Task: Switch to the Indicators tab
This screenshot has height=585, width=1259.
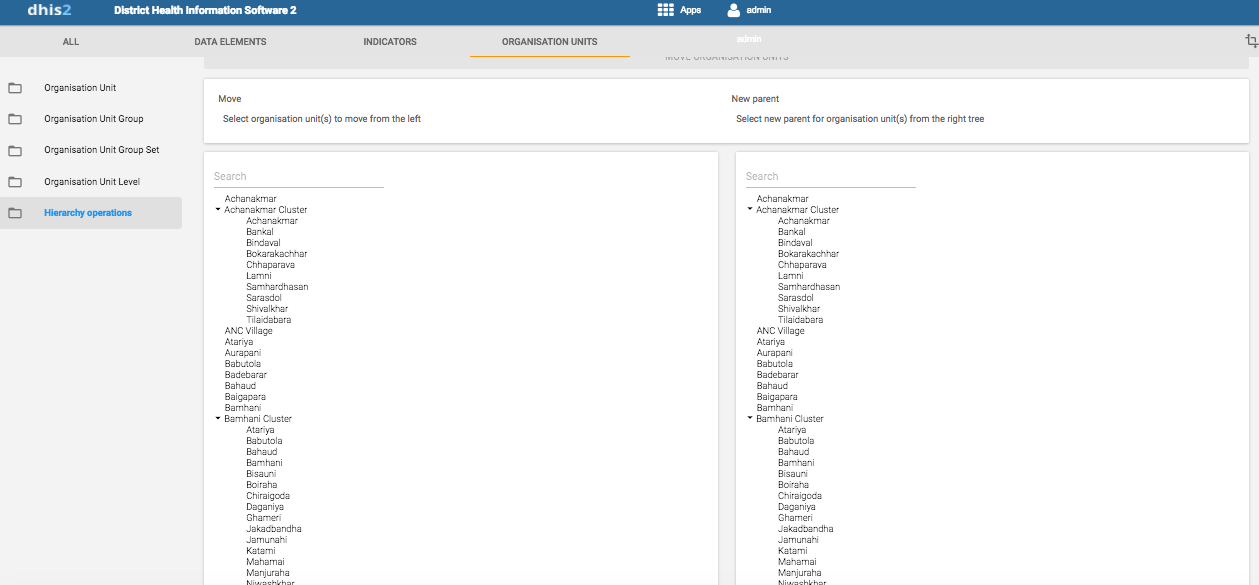Action: [x=390, y=42]
